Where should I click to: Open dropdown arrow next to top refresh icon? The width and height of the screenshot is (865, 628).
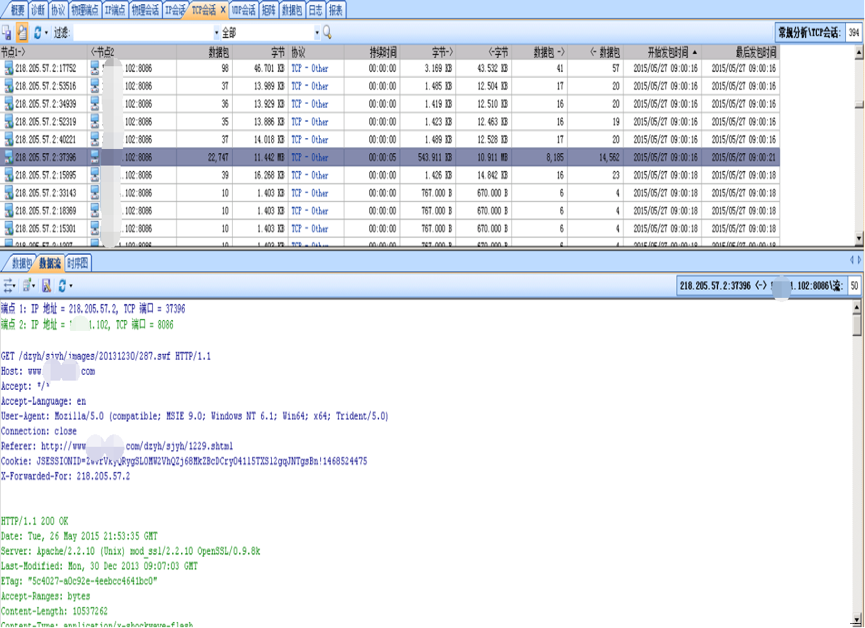[47, 33]
